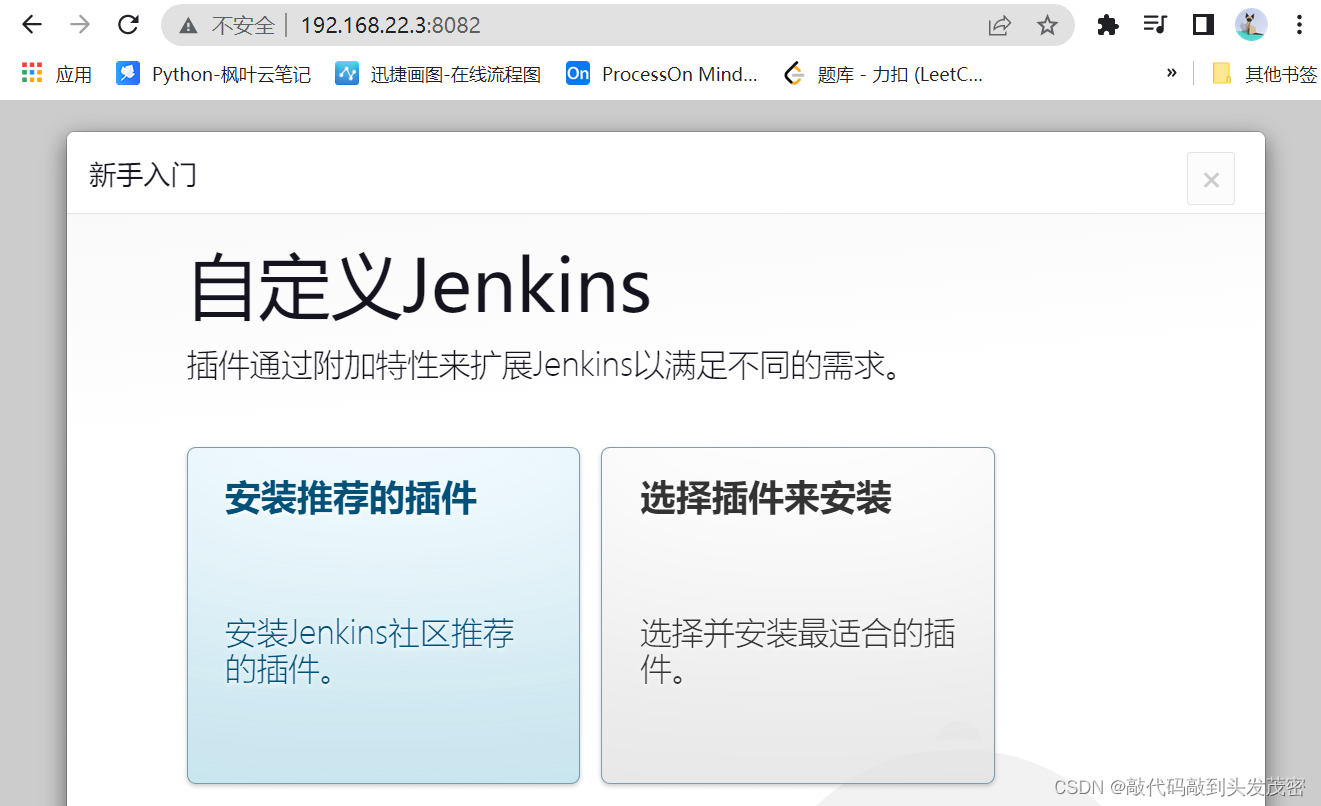
Task: Open share page icon in address bar
Action: [x=999, y=25]
